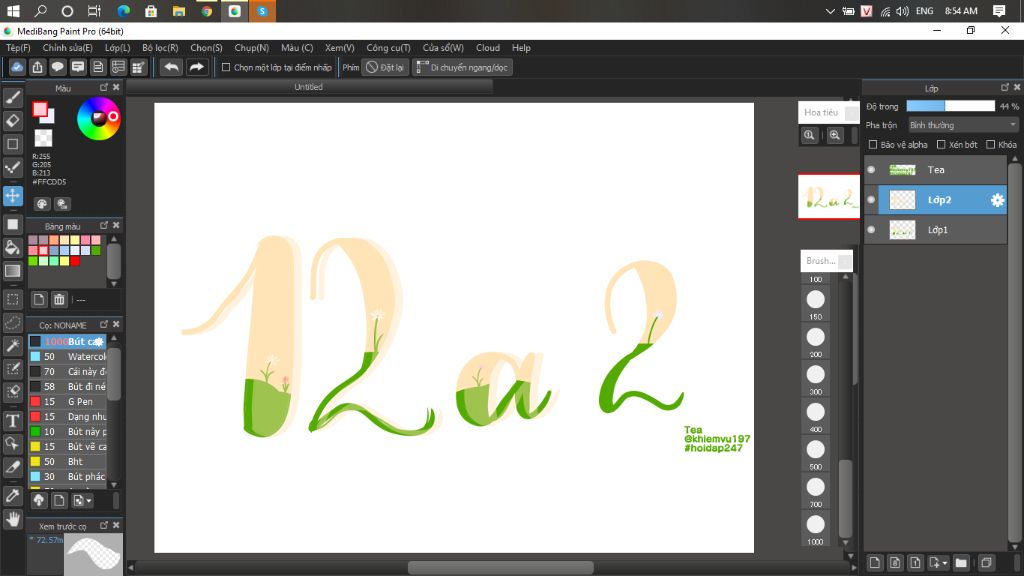Screen dimensions: 1024x576
Task: Activate the Move tool
Action: (x=12, y=195)
